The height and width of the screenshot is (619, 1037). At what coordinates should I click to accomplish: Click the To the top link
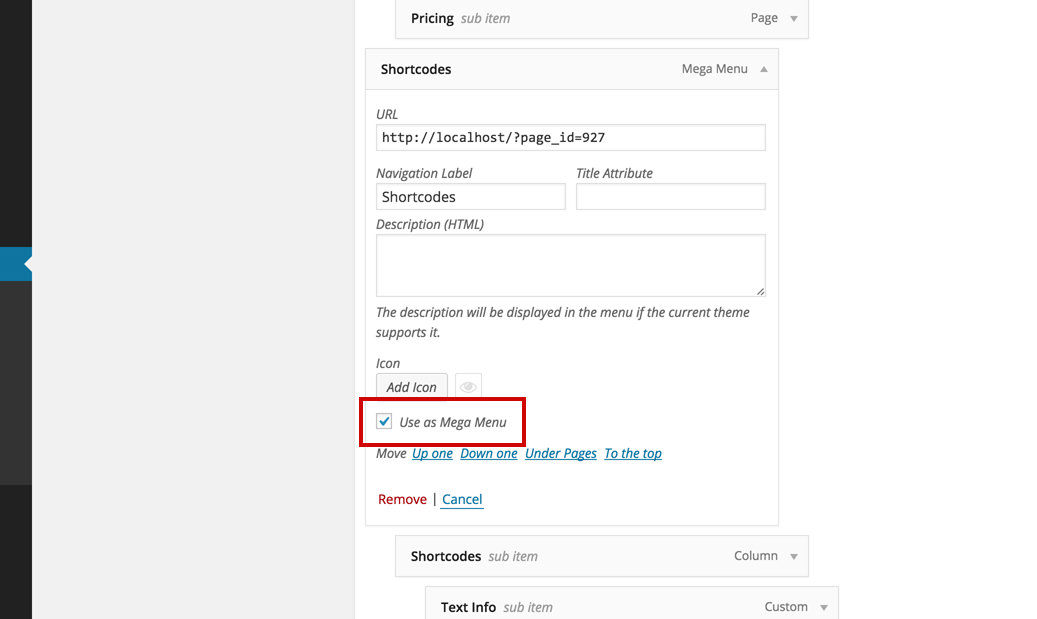pyautogui.click(x=633, y=454)
